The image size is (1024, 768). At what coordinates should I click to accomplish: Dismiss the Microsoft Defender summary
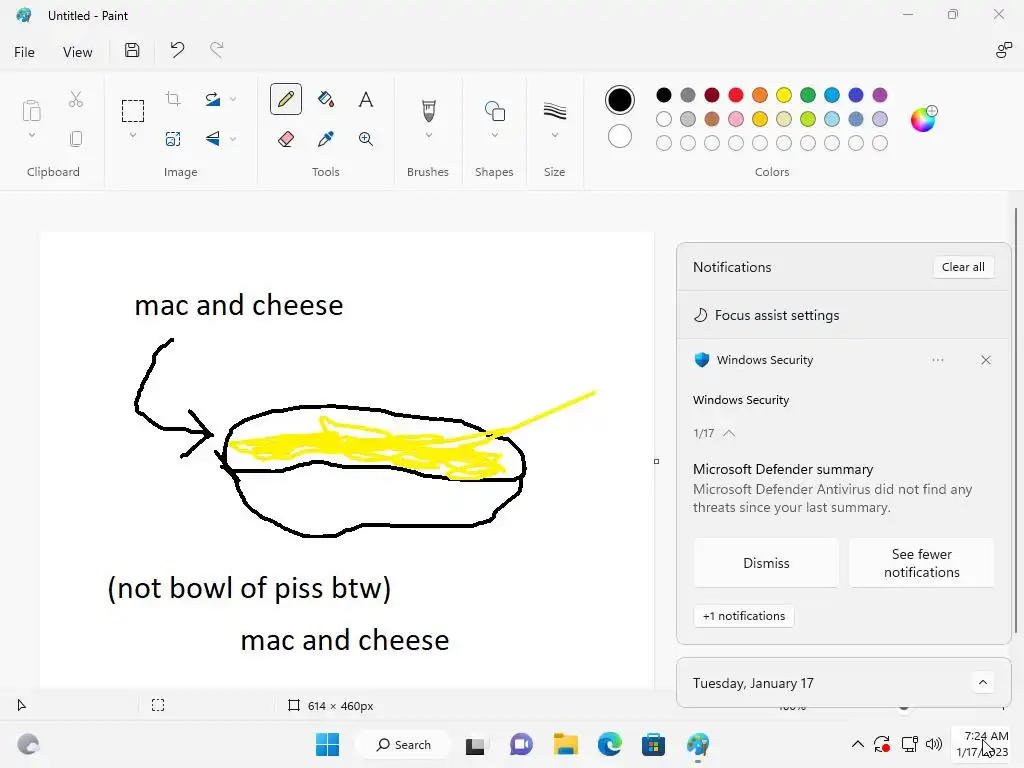(x=766, y=563)
